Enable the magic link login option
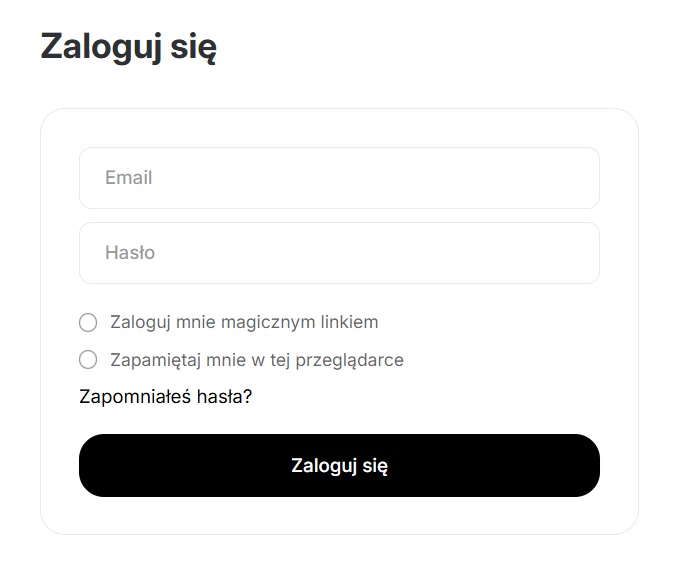This screenshot has width=684, height=570. pyautogui.click(x=88, y=322)
